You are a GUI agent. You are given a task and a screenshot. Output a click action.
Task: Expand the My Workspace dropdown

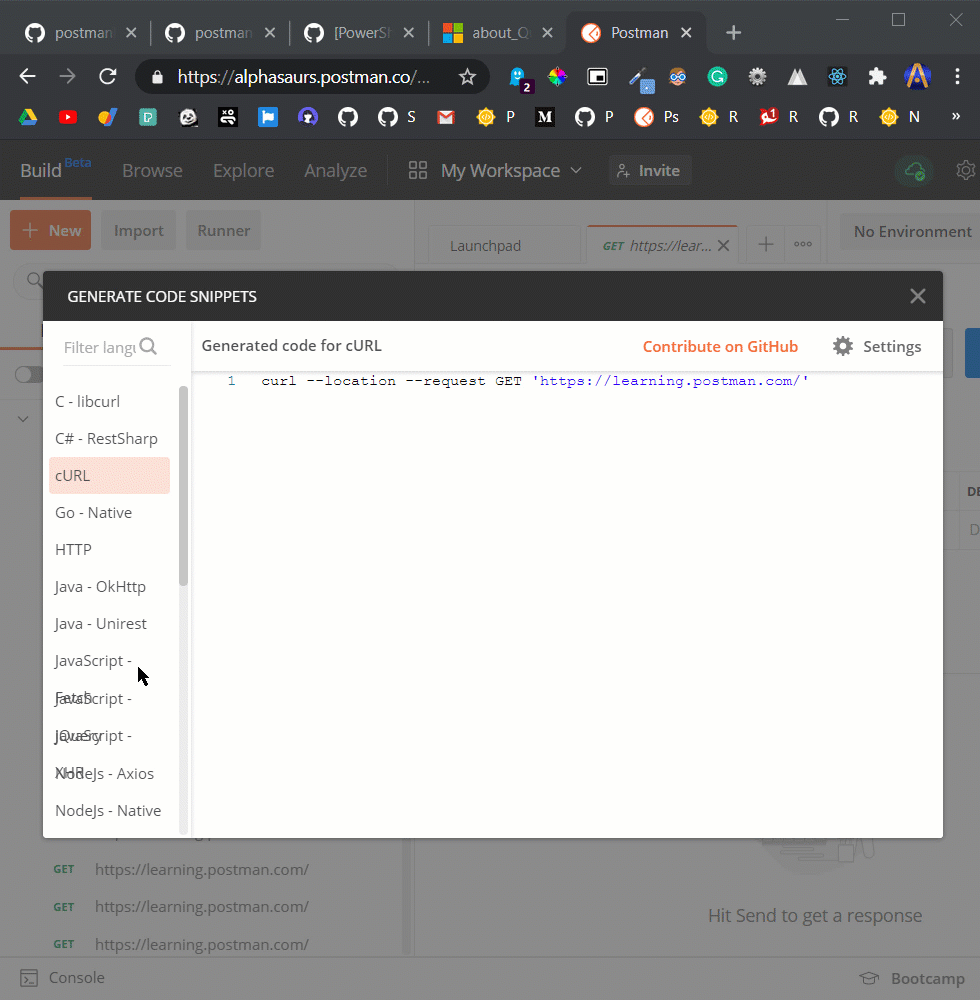click(577, 170)
